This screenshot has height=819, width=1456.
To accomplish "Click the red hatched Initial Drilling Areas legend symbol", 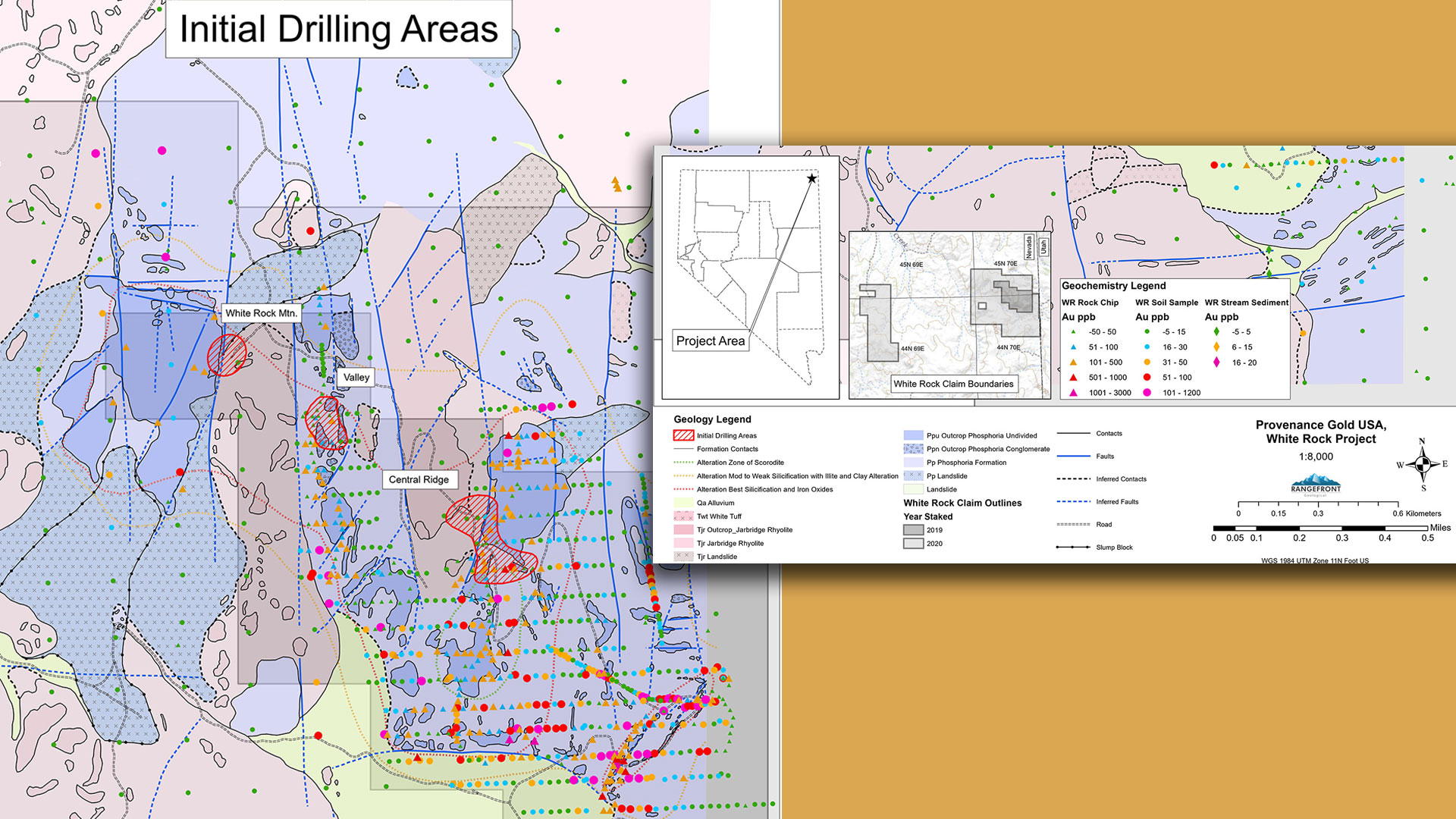I will coord(683,435).
